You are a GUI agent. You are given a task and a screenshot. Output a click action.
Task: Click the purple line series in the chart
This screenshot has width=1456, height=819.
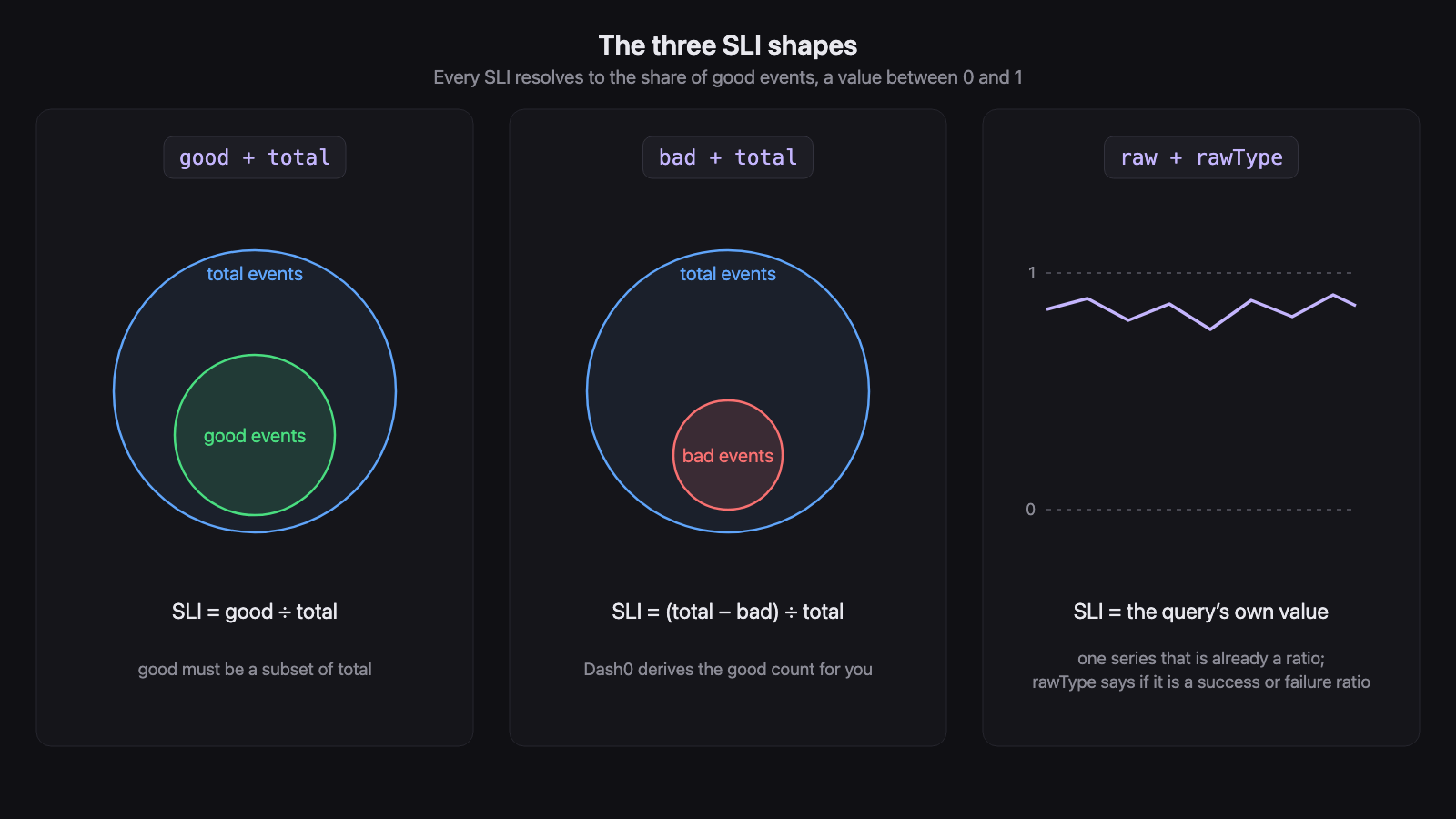[x=1201, y=311]
